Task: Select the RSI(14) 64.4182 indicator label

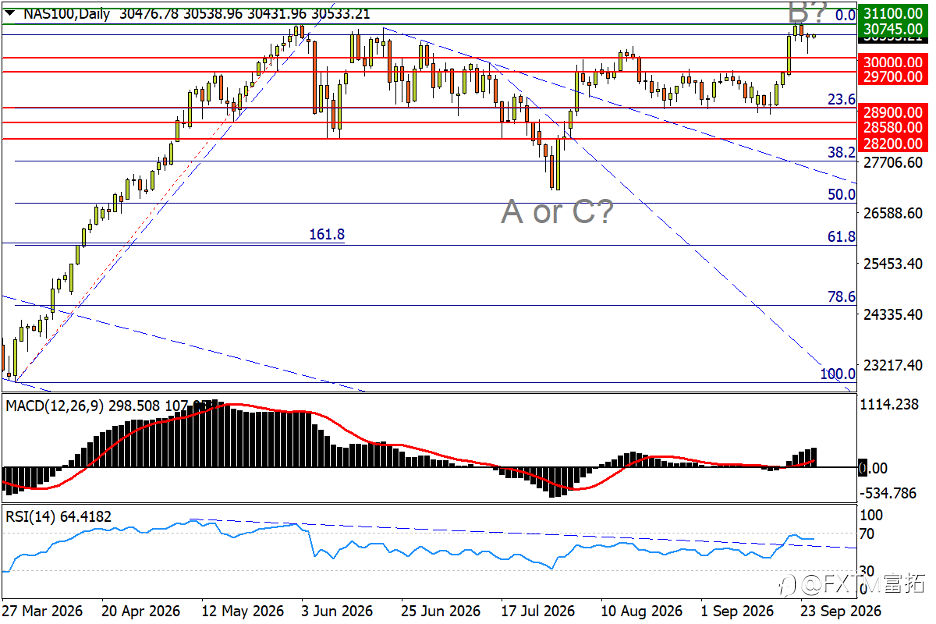Action: (58, 517)
